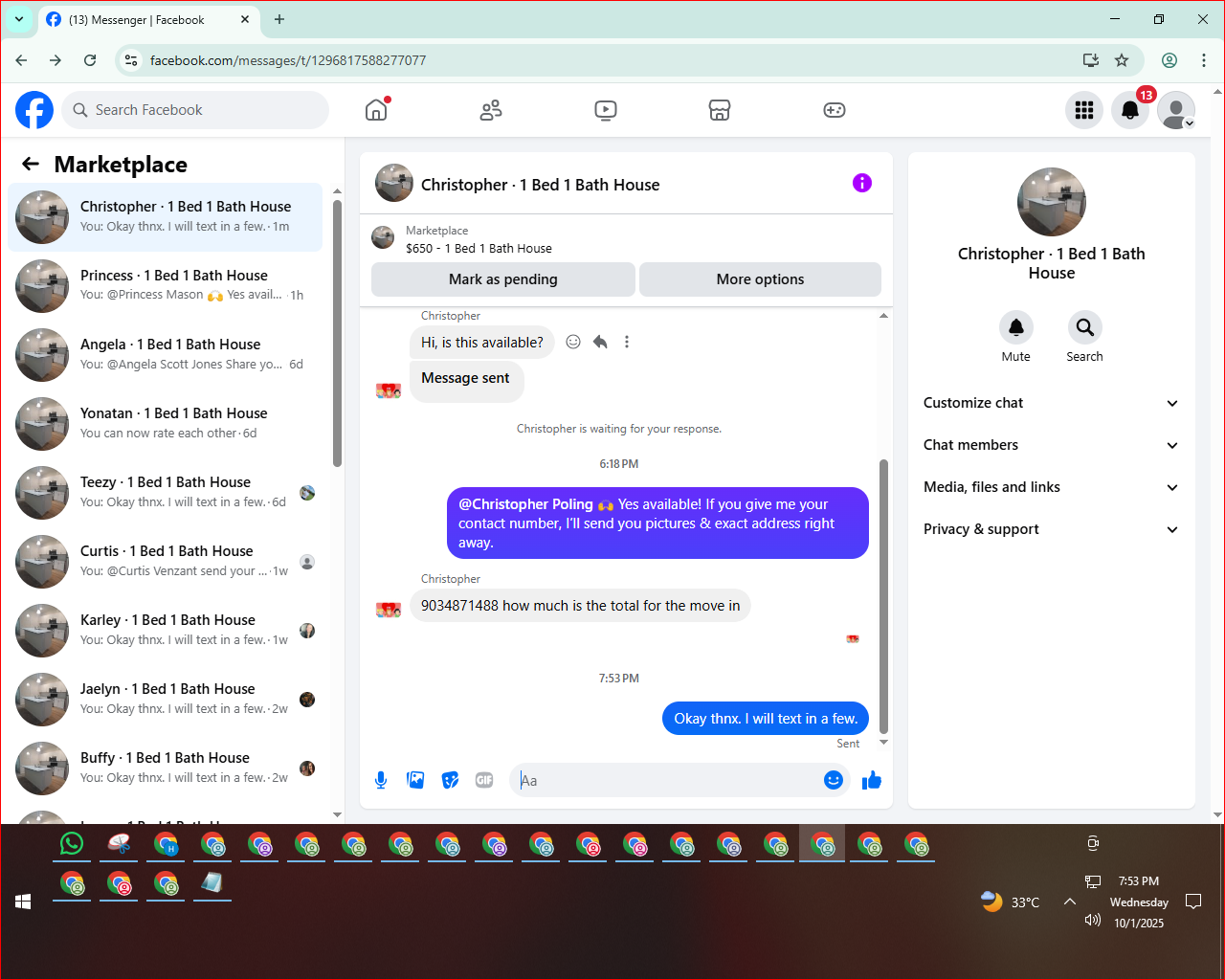Open the Yonatan · 1 Bed 1 Bath House chat
Screen dimensions: 1225x980
pos(165,424)
